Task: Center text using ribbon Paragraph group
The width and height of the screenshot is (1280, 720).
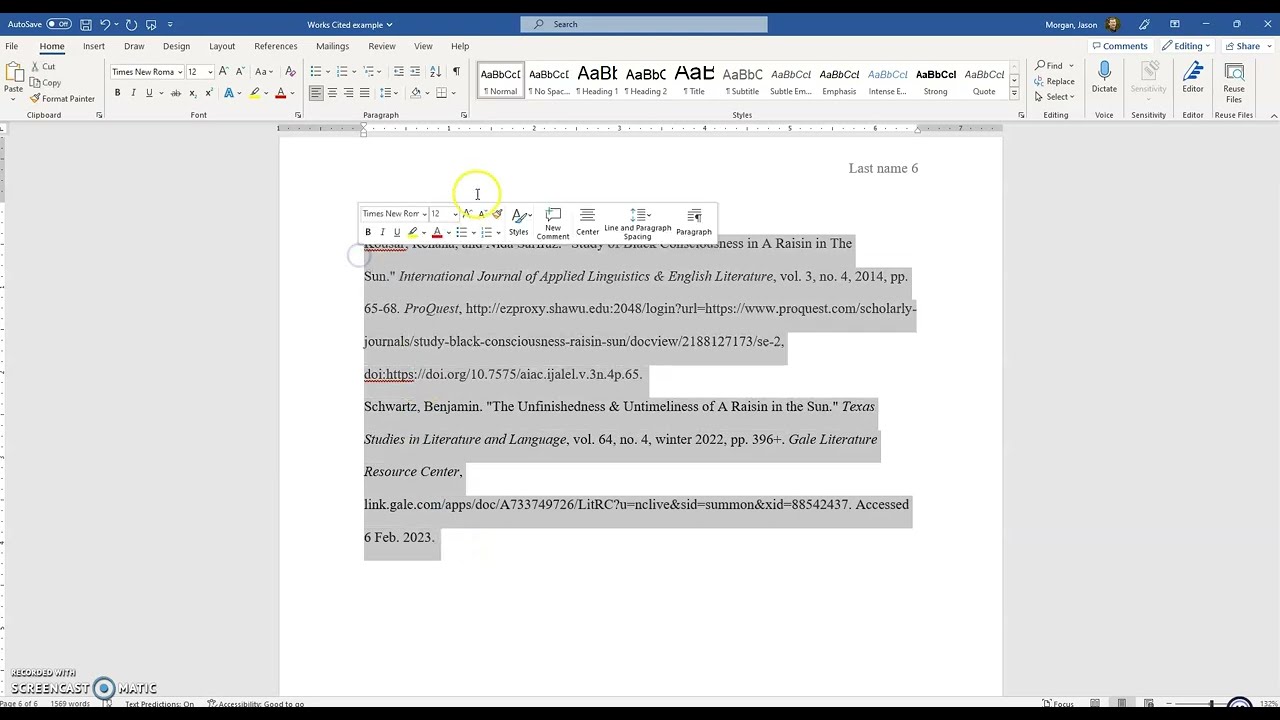Action: 332,93
